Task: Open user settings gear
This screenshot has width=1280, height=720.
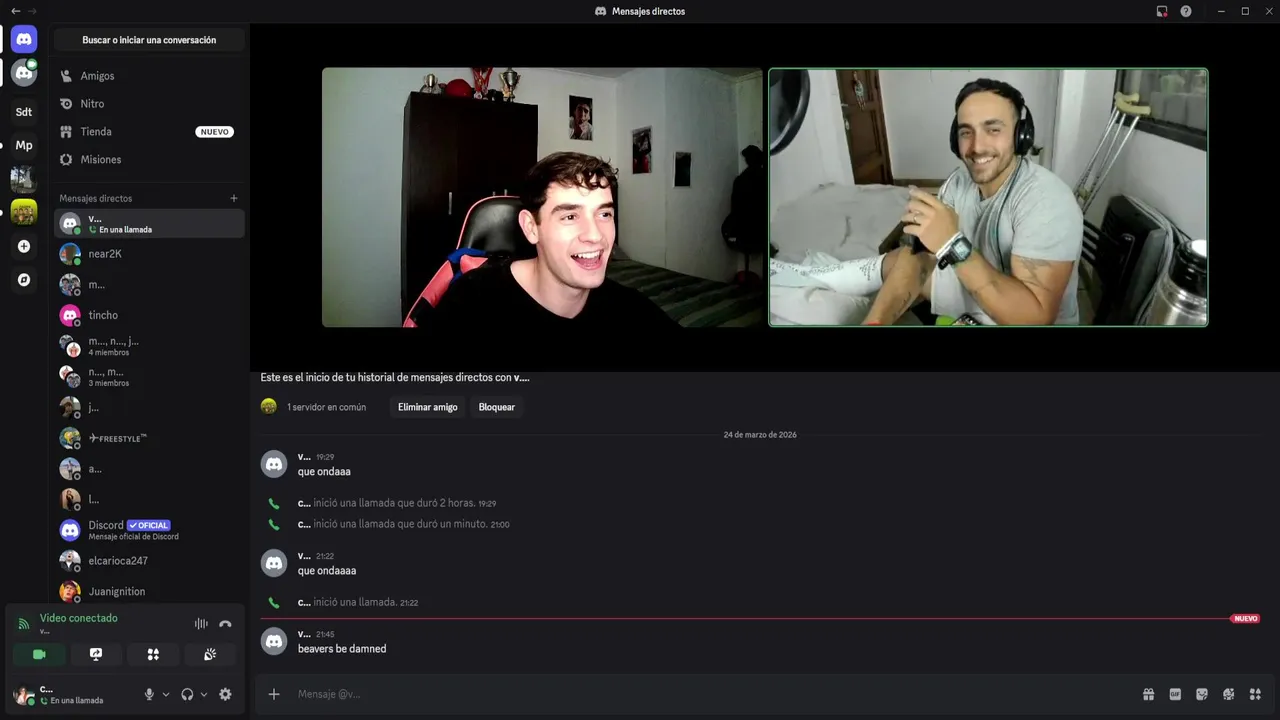Action: [225, 694]
